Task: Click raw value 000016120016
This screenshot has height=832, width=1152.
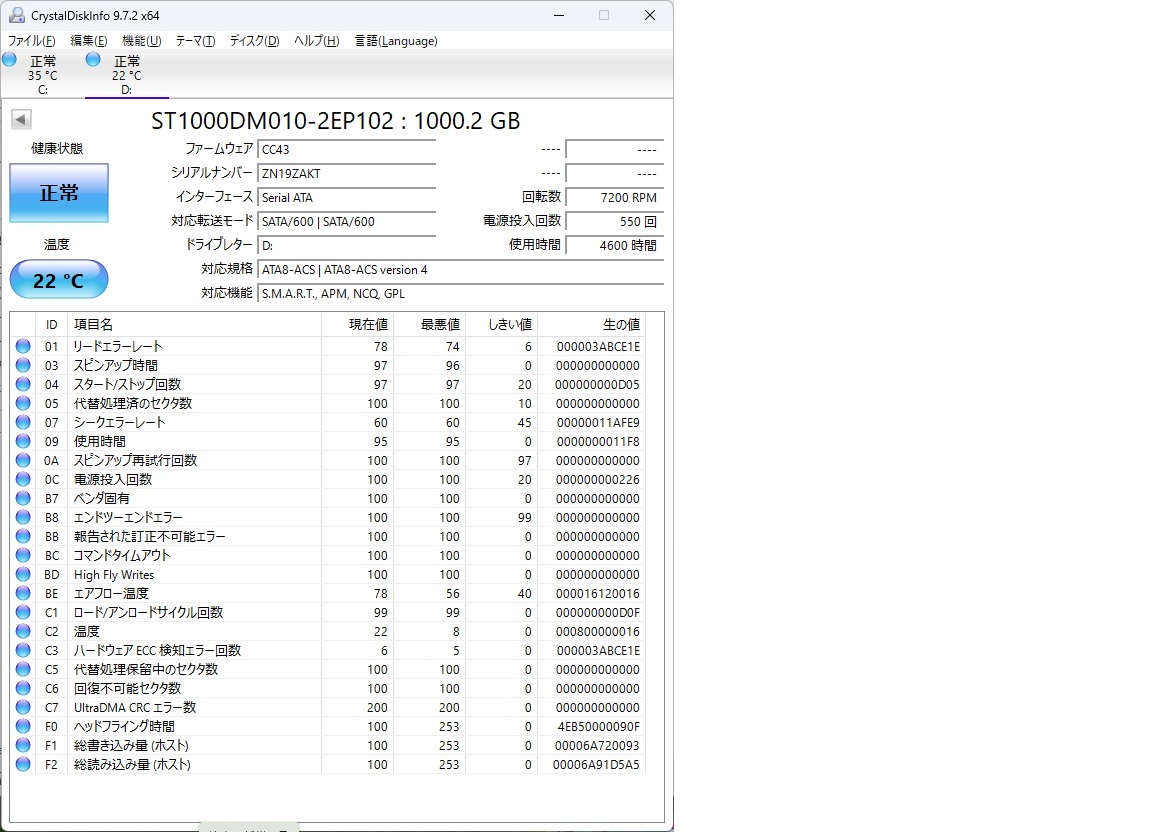Action: [x=597, y=593]
